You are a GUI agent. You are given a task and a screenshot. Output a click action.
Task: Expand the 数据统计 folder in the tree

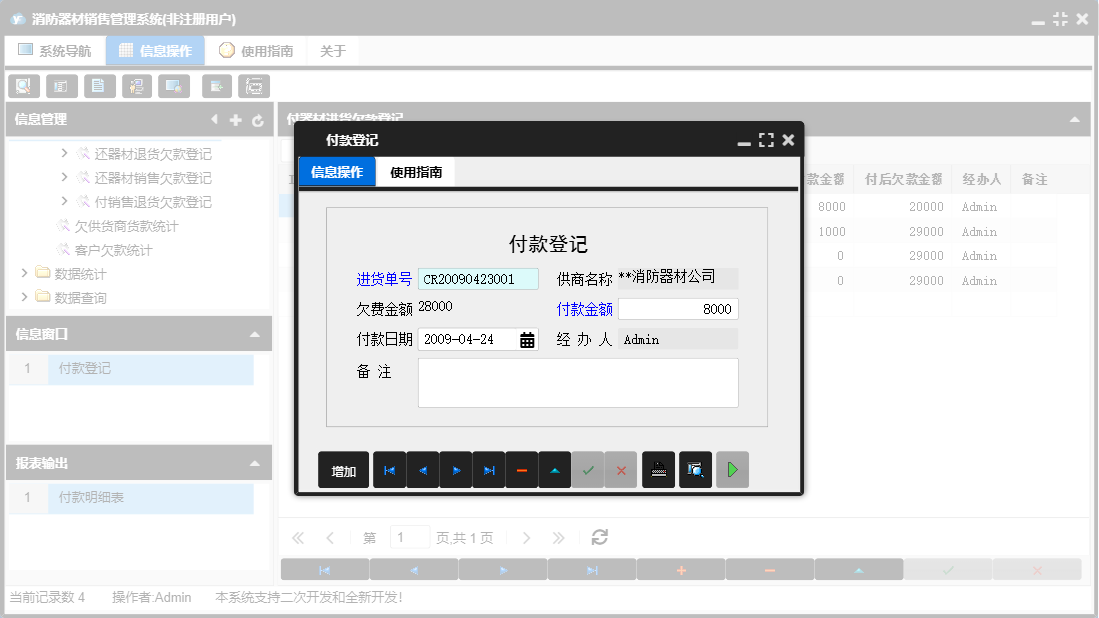(x=24, y=273)
